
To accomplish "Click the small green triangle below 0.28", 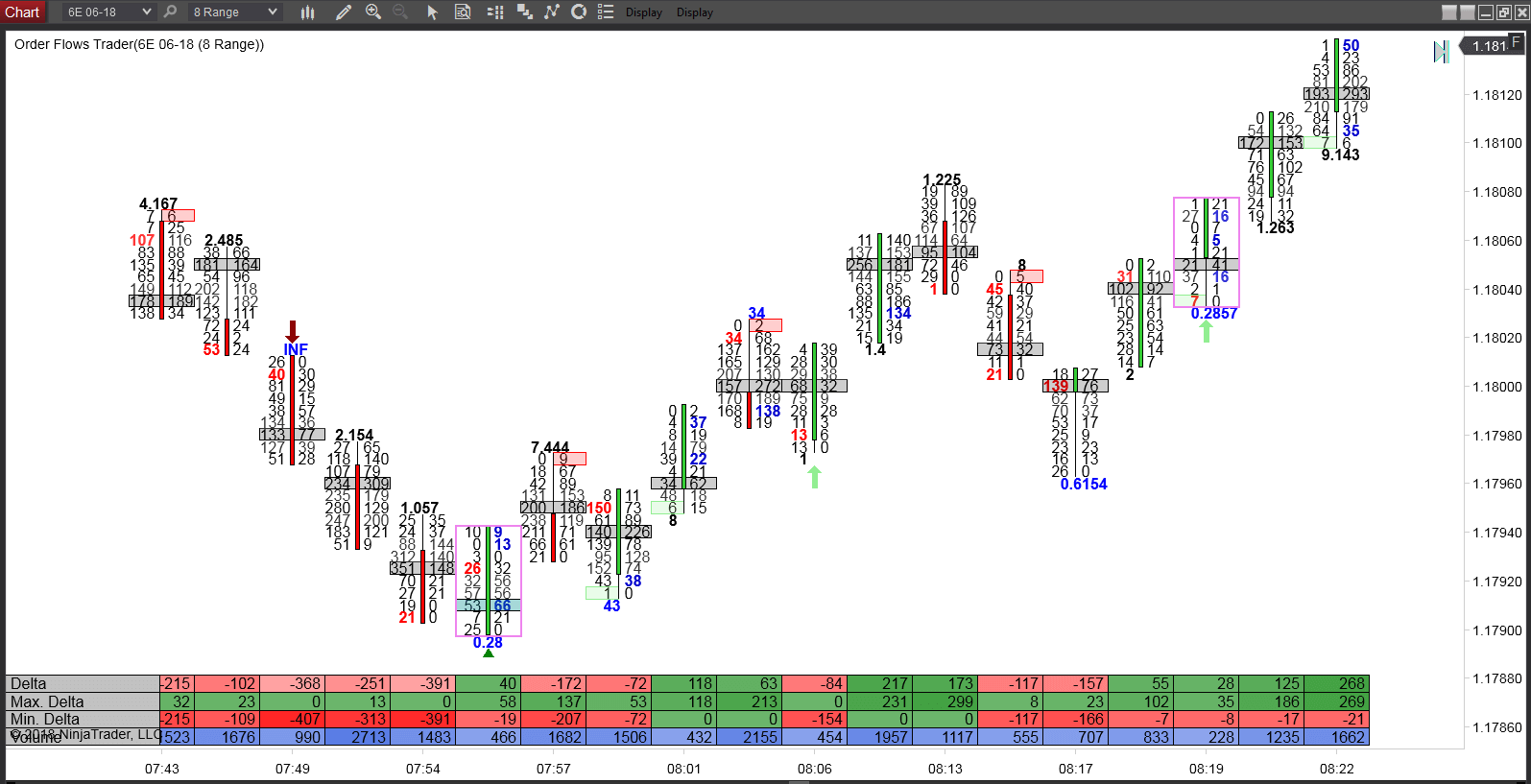I will click(x=489, y=653).
